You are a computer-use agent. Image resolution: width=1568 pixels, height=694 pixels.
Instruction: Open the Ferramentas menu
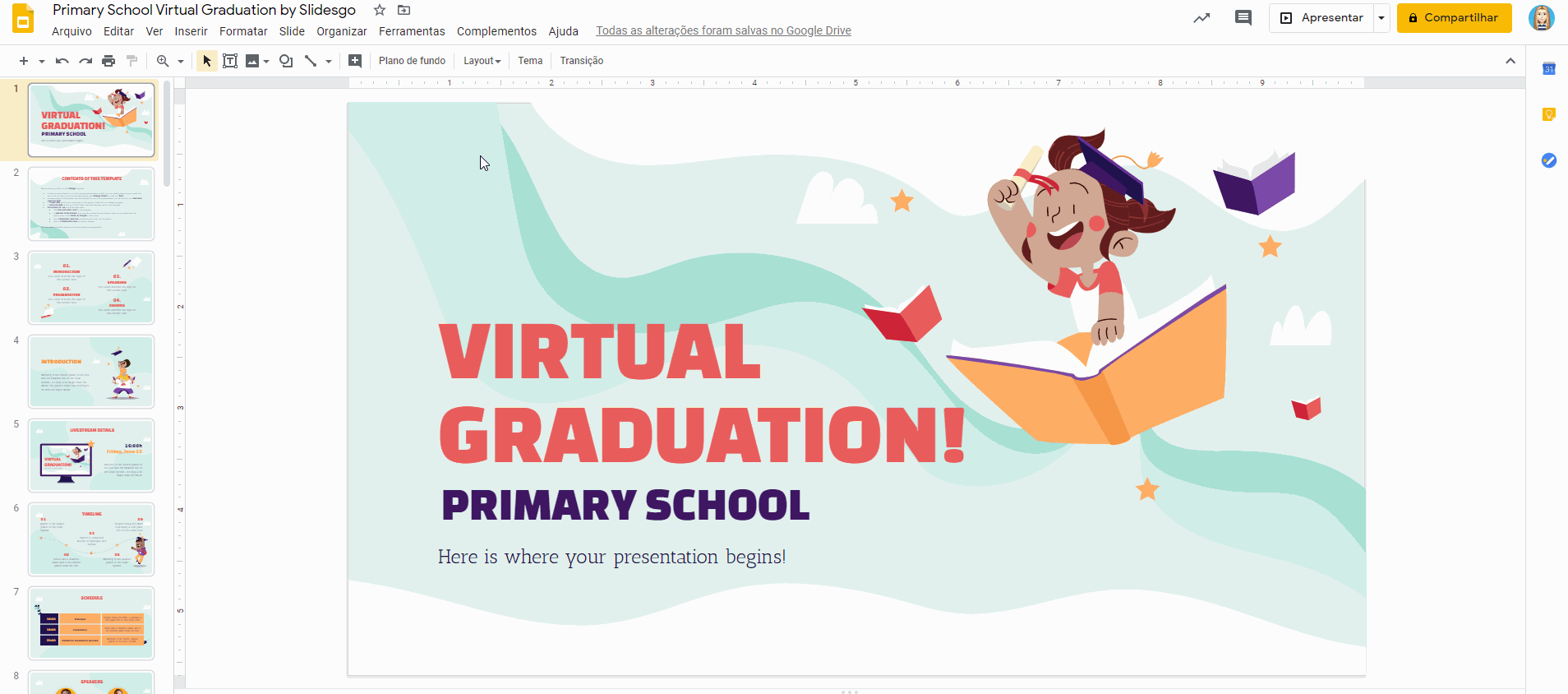[x=412, y=31]
